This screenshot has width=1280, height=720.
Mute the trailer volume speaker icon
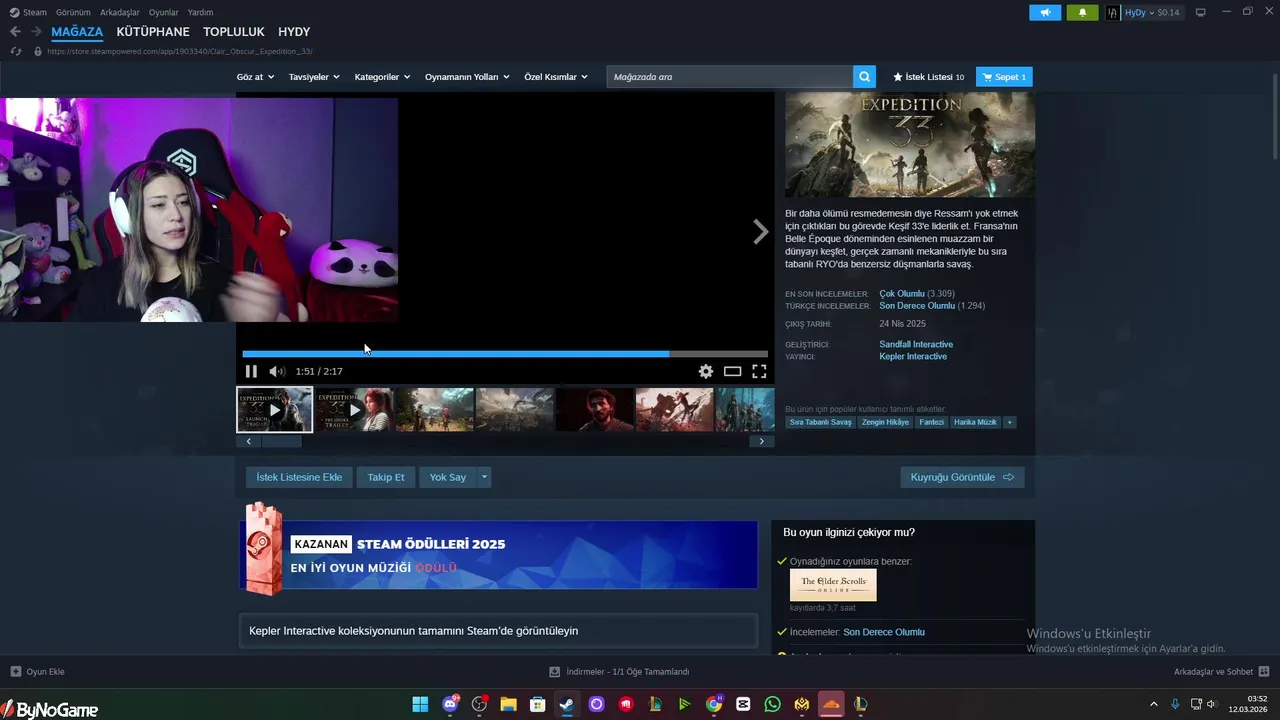pos(277,371)
